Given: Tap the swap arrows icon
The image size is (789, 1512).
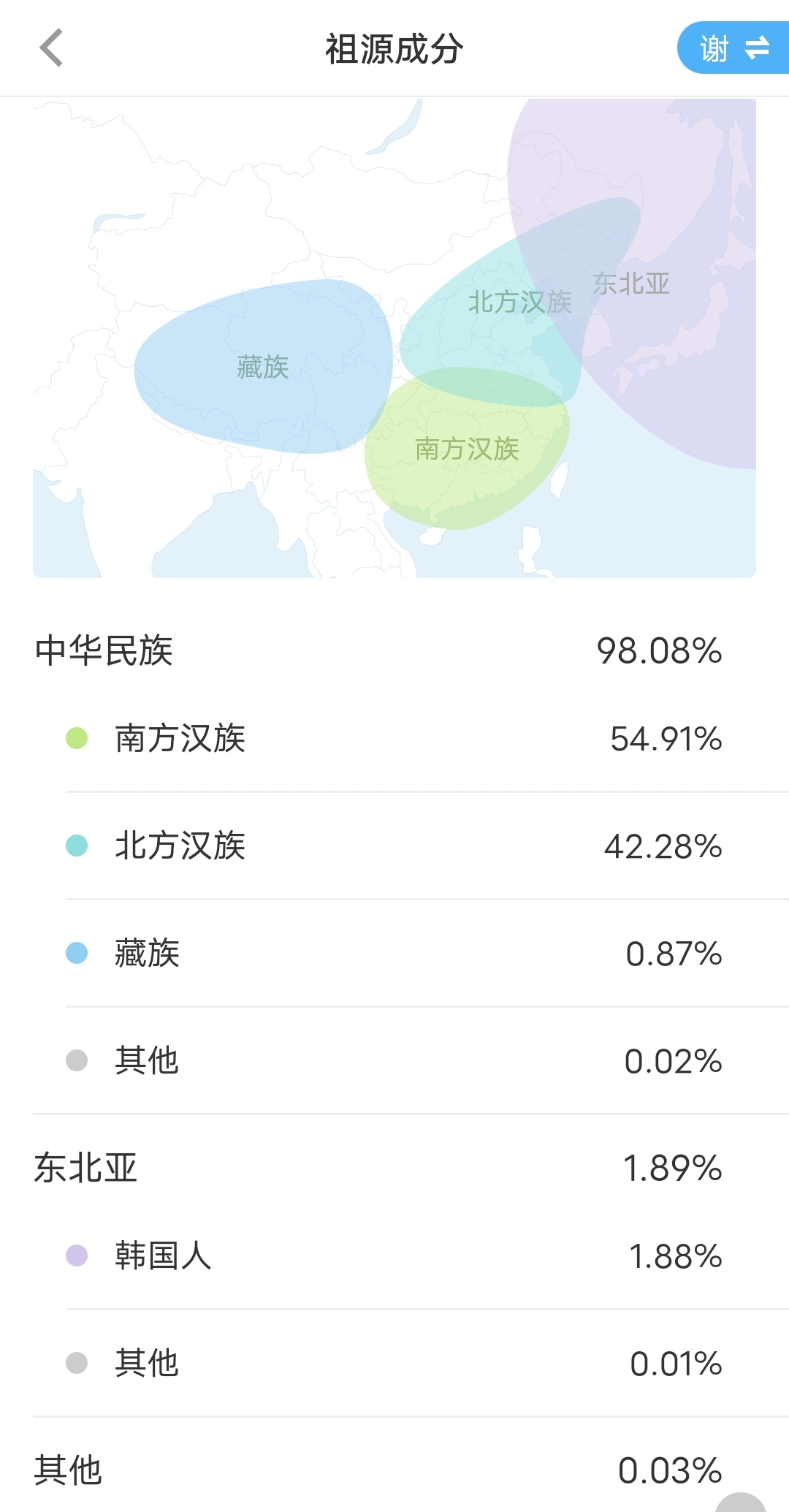Looking at the screenshot, I should click(758, 48).
